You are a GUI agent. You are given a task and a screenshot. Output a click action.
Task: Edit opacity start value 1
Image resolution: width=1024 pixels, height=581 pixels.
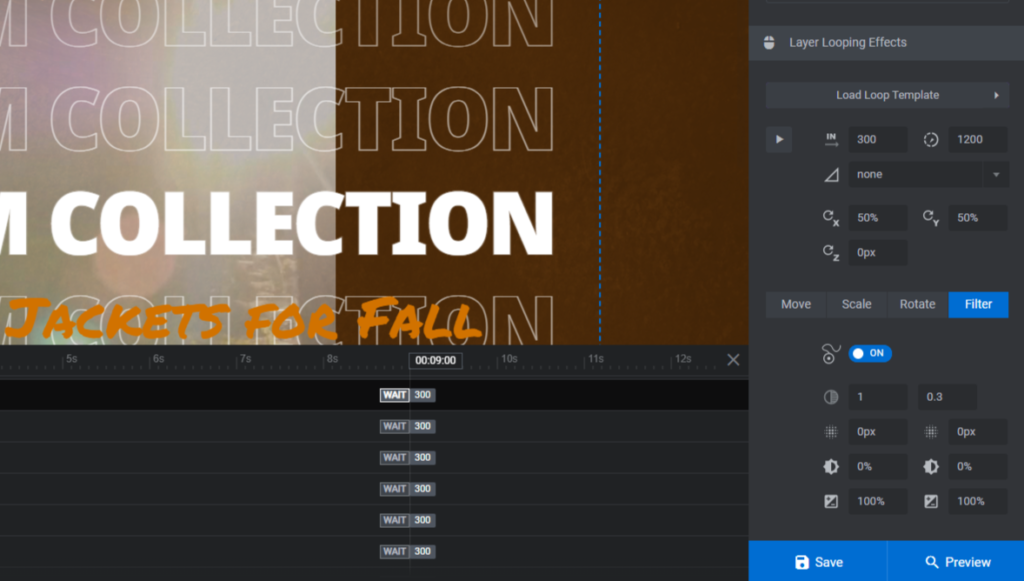878,397
